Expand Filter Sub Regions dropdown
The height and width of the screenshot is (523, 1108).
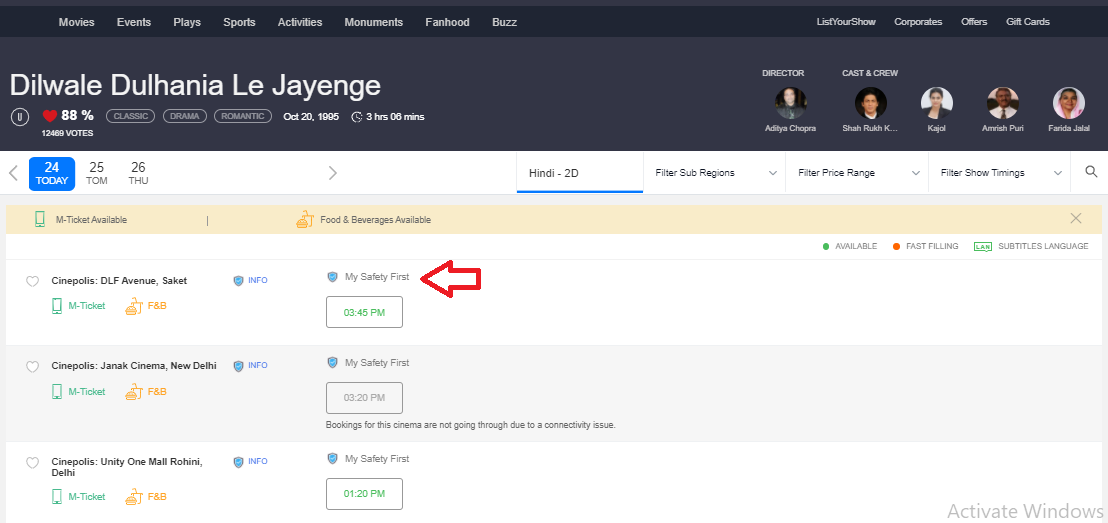pyautogui.click(x=714, y=172)
